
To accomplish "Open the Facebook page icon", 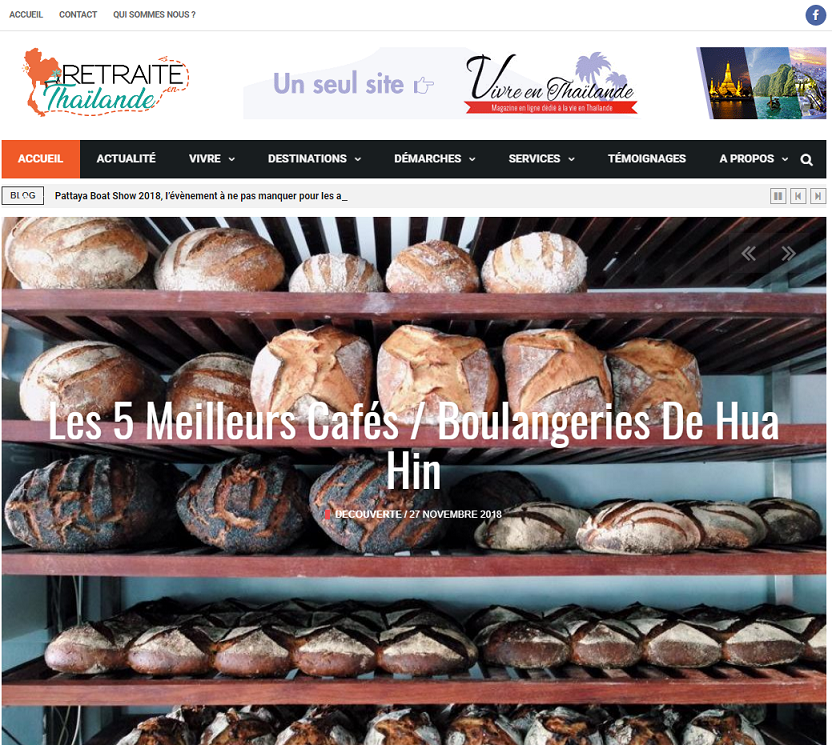I will tap(816, 15).
